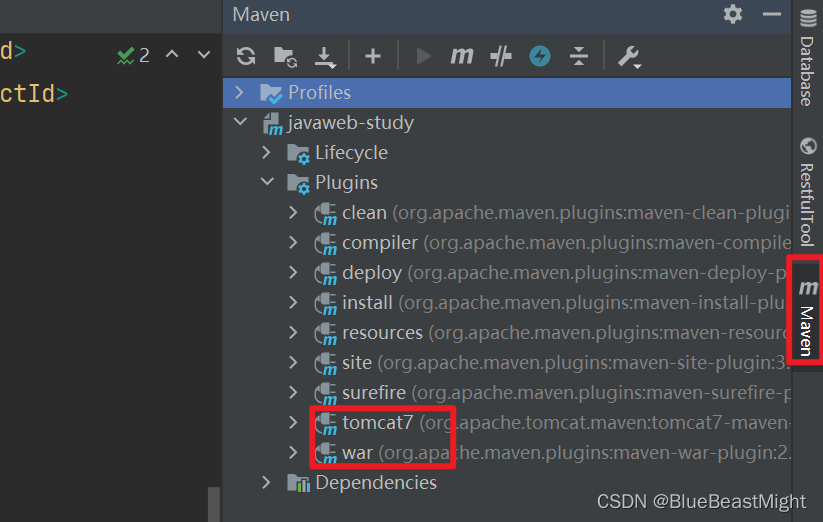
Task: Select javaweb-study project row
Action: pyautogui.click(x=507, y=123)
